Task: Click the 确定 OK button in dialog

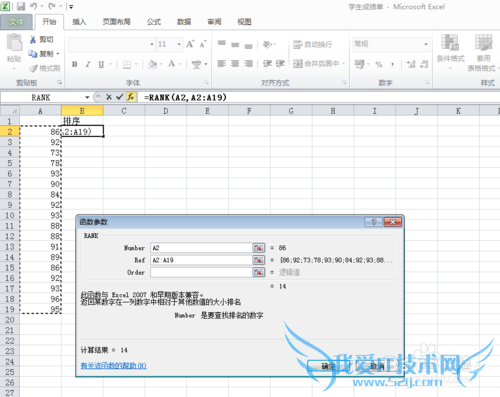Action: [328, 366]
